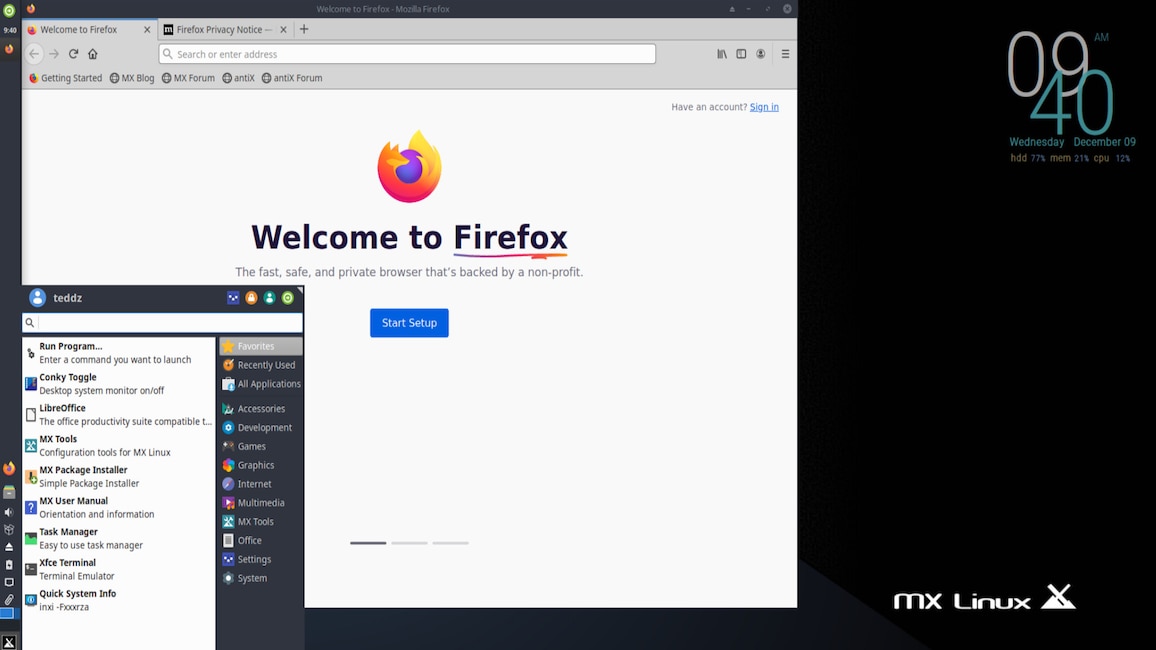Open Firefox from the left panel
Screen dimensions: 1156x650
(x=8, y=467)
